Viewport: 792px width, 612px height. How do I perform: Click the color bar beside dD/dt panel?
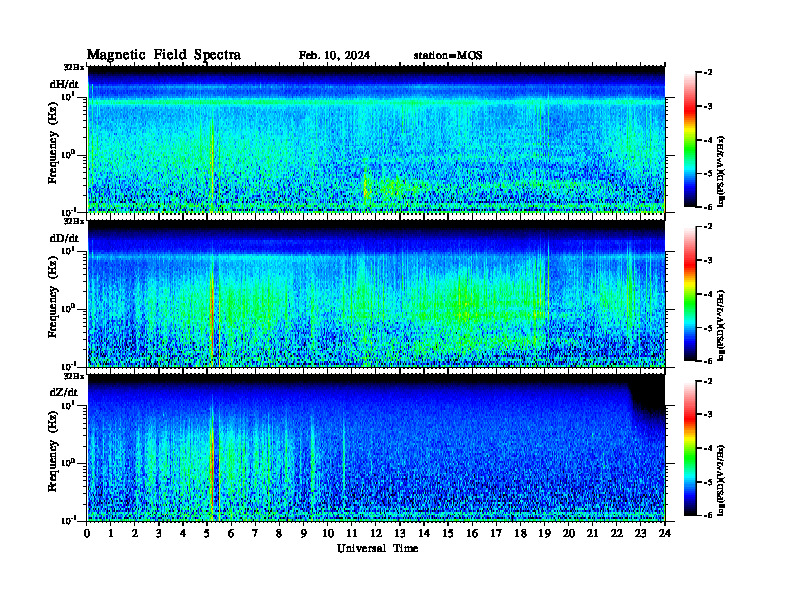pos(690,294)
